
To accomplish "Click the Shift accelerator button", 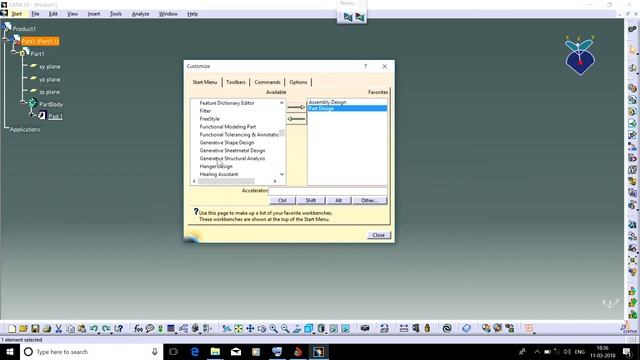I will click(x=311, y=200).
